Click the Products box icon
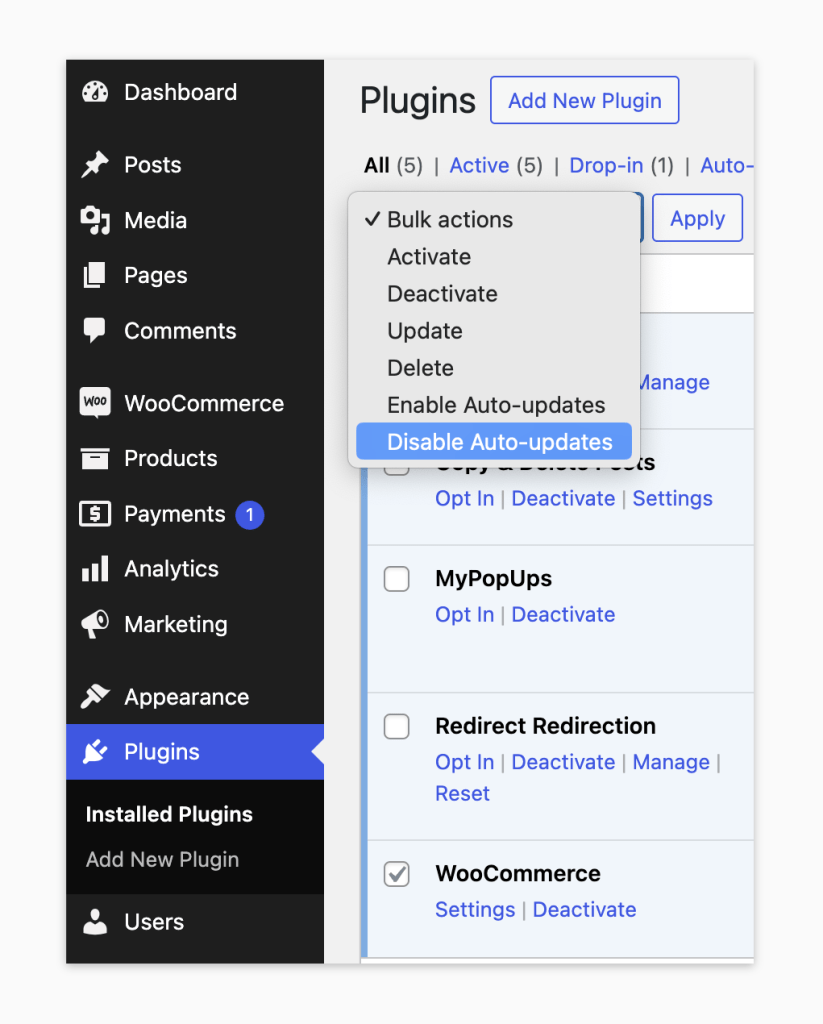This screenshot has height=1024, width=823. click(95, 458)
